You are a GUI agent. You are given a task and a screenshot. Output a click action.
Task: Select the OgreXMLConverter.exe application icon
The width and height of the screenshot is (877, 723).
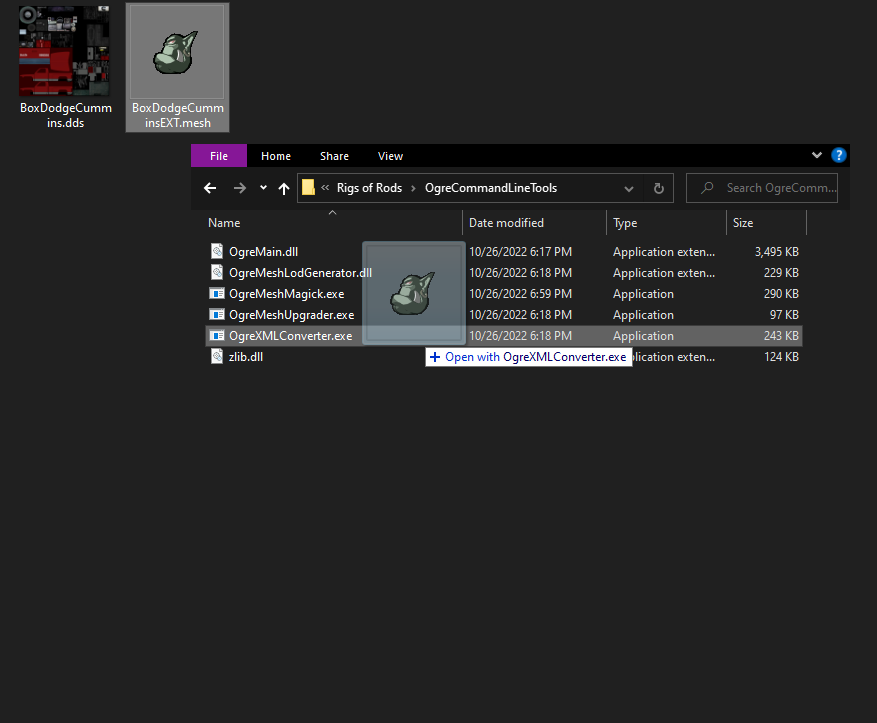[217, 335]
